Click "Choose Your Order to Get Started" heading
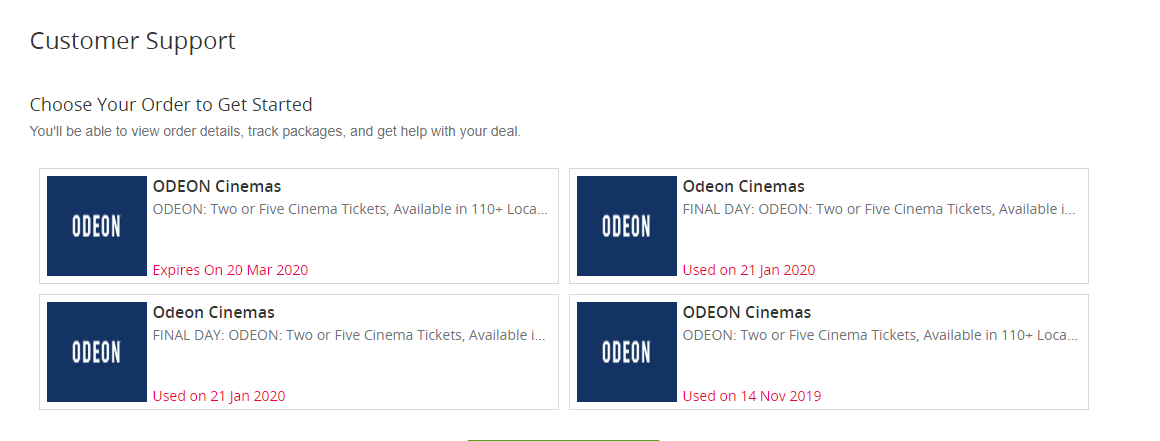Screen dimensions: 1160x441 (171, 104)
